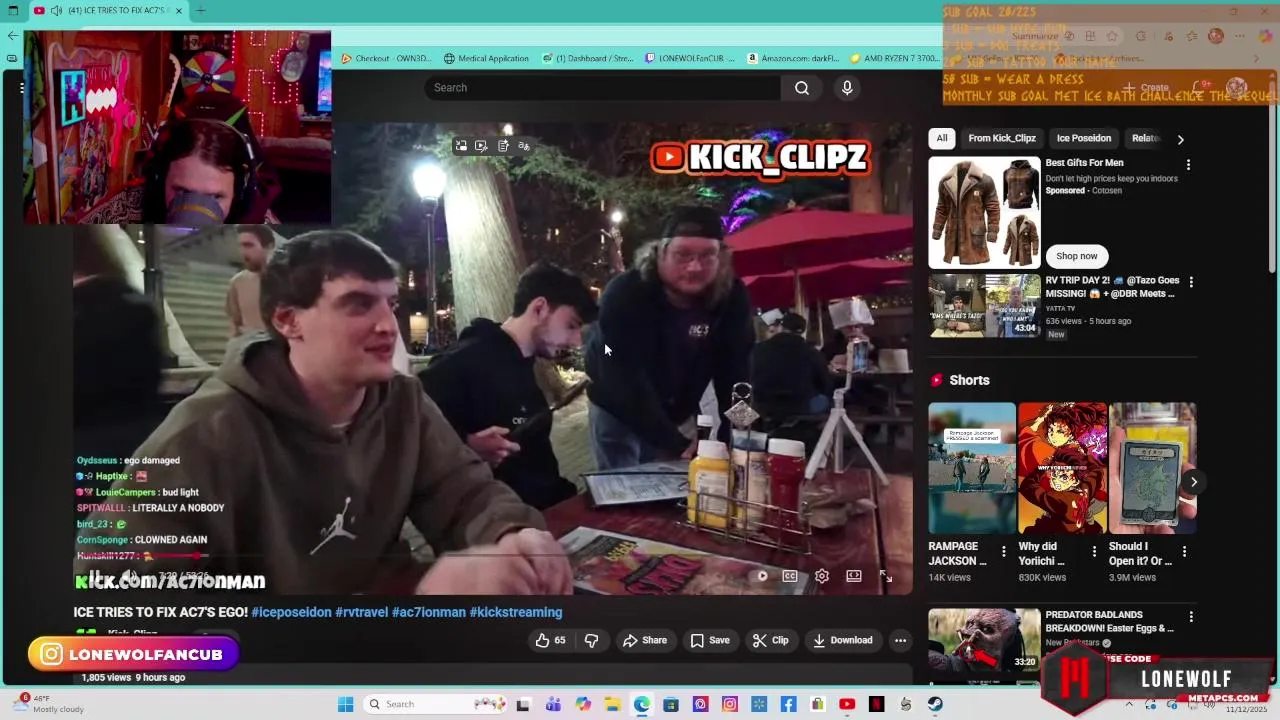Select the From Kick_Clipz filter chip
The width and height of the screenshot is (1280, 720).
[1002, 138]
